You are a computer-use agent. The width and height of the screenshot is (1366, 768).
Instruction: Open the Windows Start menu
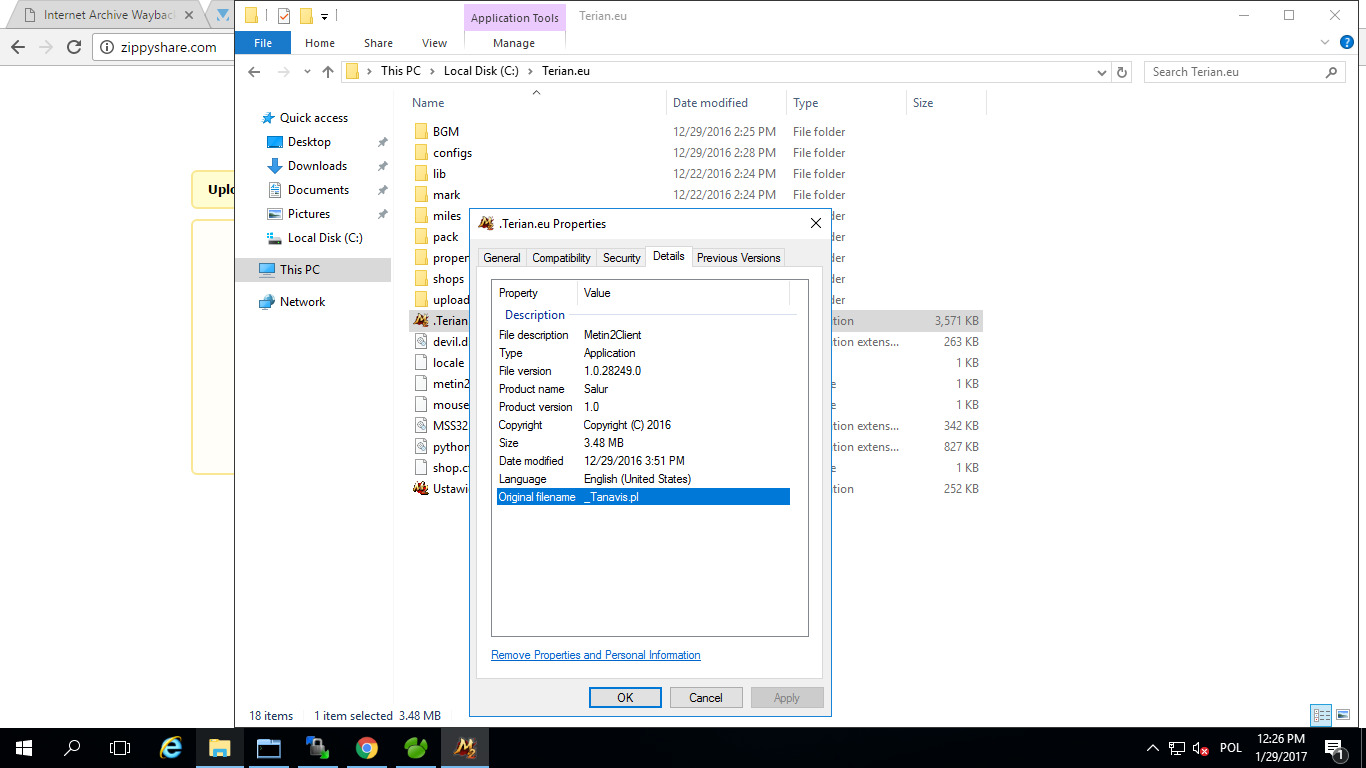23,747
